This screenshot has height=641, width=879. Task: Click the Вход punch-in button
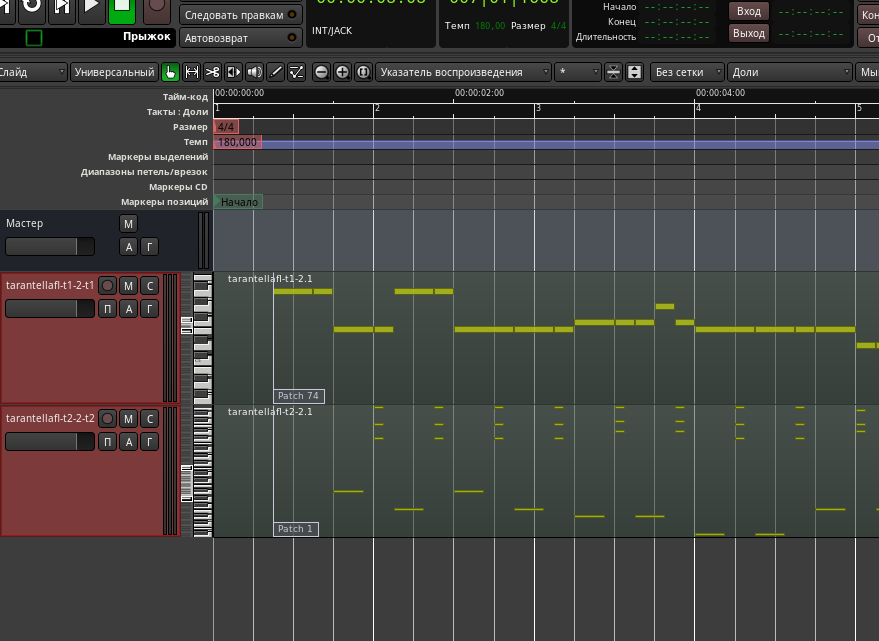pos(748,11)
